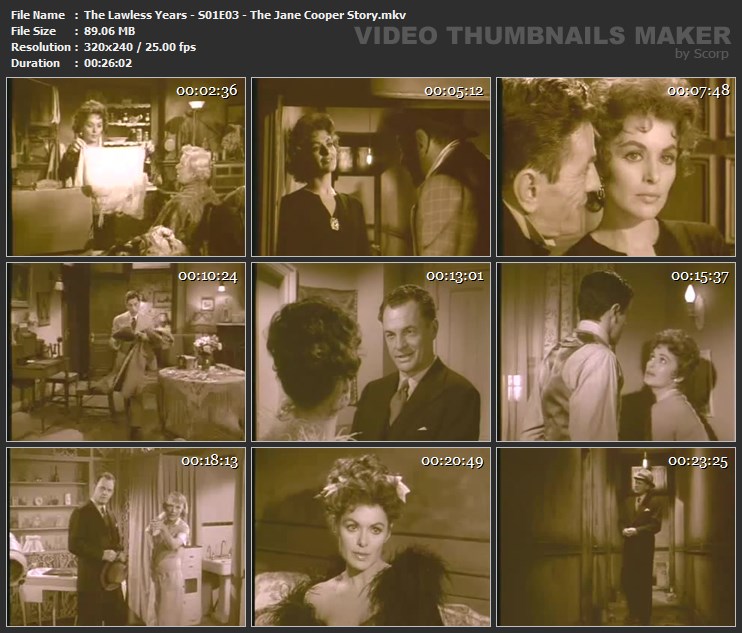Click the frame timestamped 00:20:49
742x633 pixels.
tap(371, 537)
